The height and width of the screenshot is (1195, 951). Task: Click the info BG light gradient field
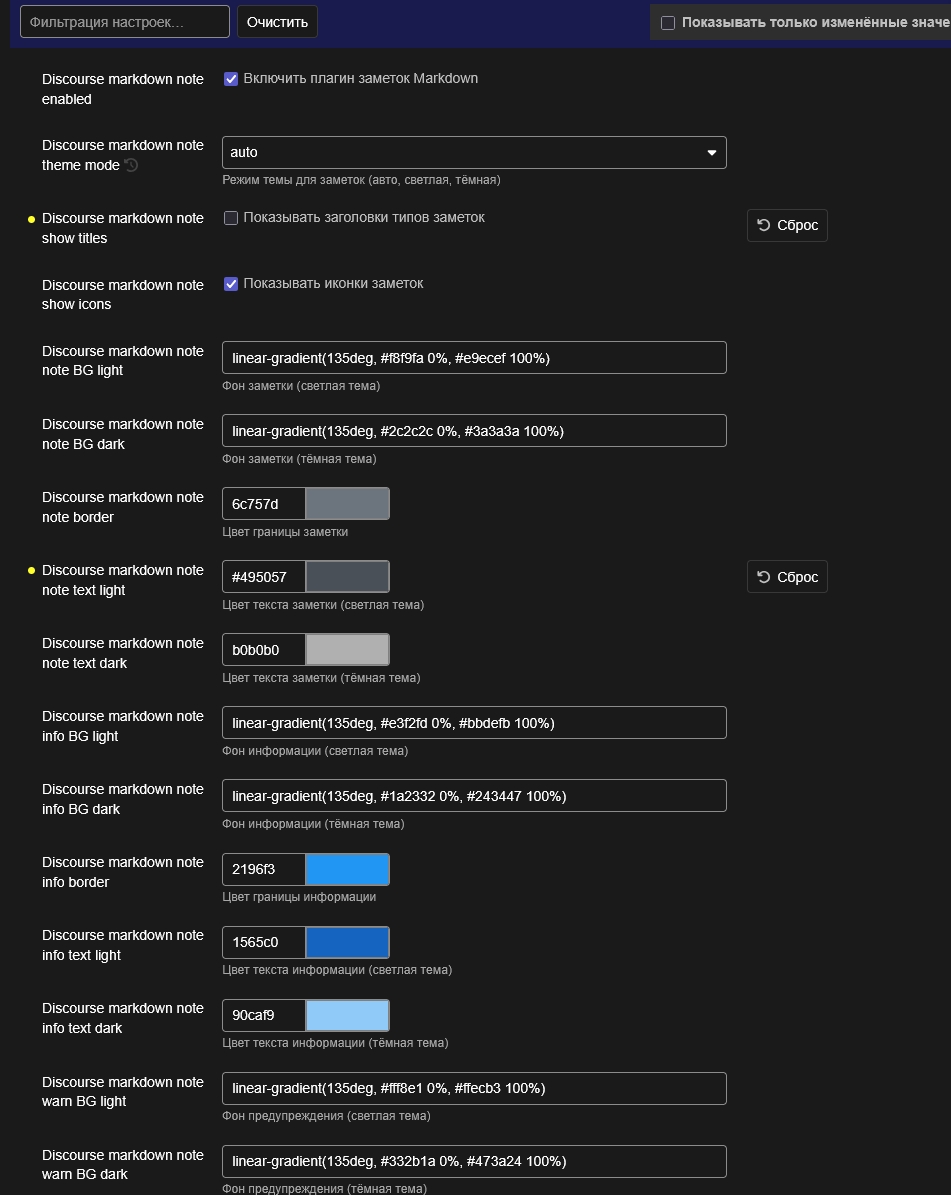(x=474, y=723)
